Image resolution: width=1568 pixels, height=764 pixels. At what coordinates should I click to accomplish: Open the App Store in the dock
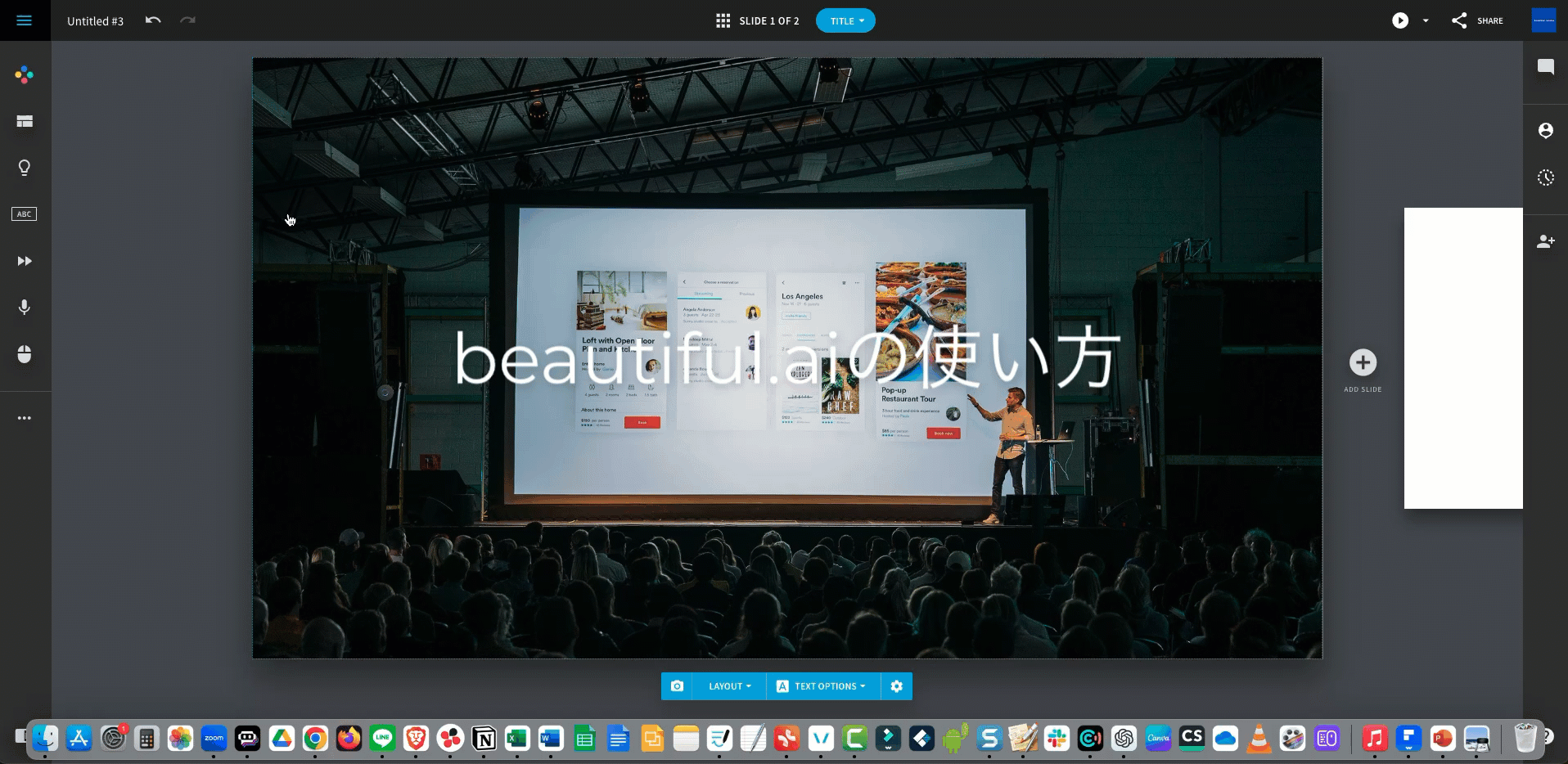(79, 739)
